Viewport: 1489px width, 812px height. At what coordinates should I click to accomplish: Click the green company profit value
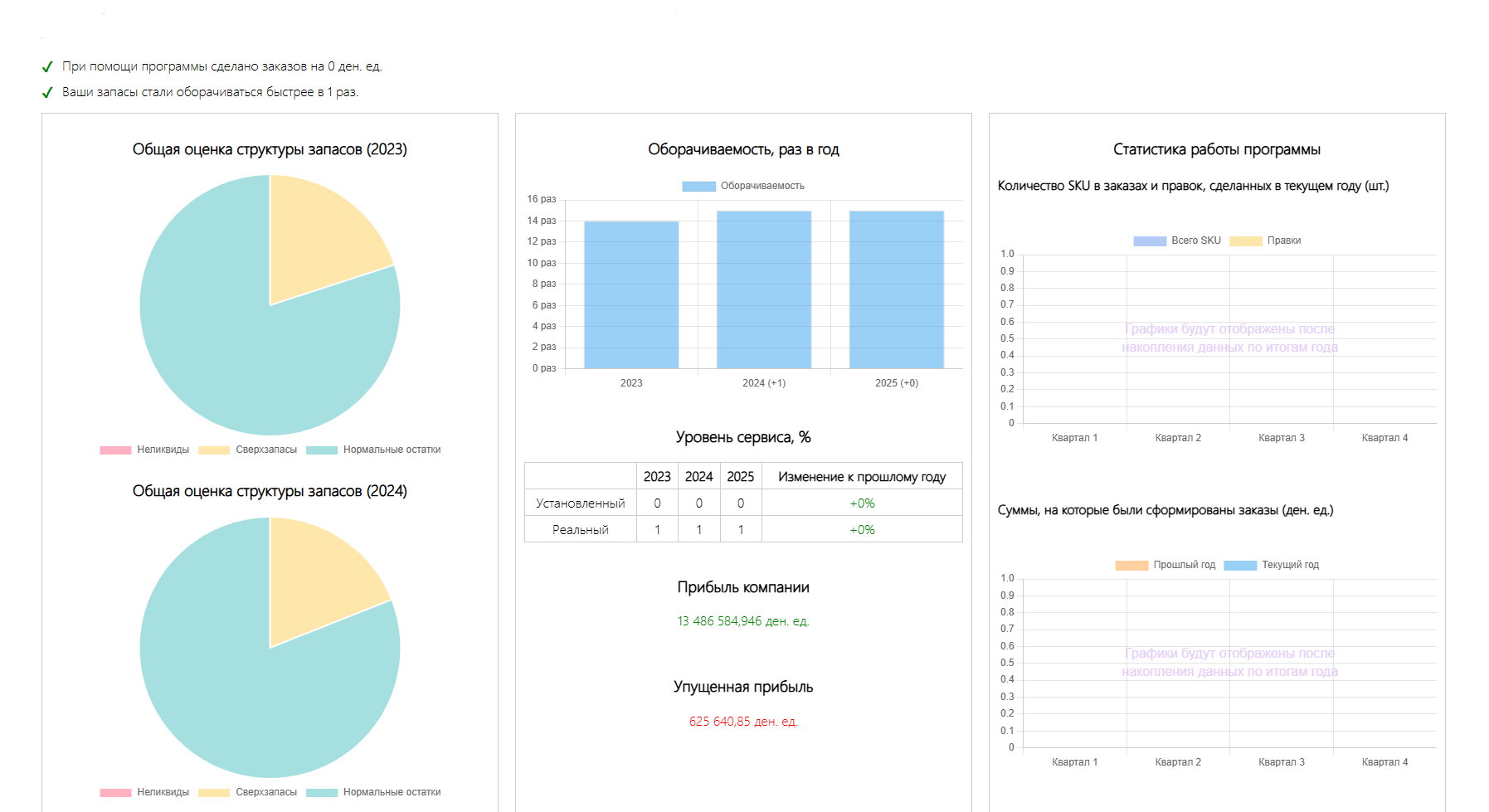742,621
